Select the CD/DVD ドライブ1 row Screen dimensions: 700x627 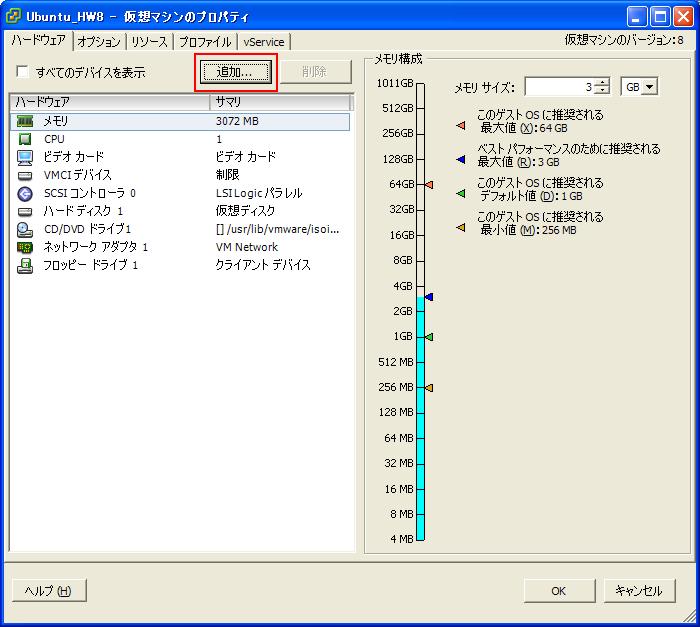[x=180, y=230]
